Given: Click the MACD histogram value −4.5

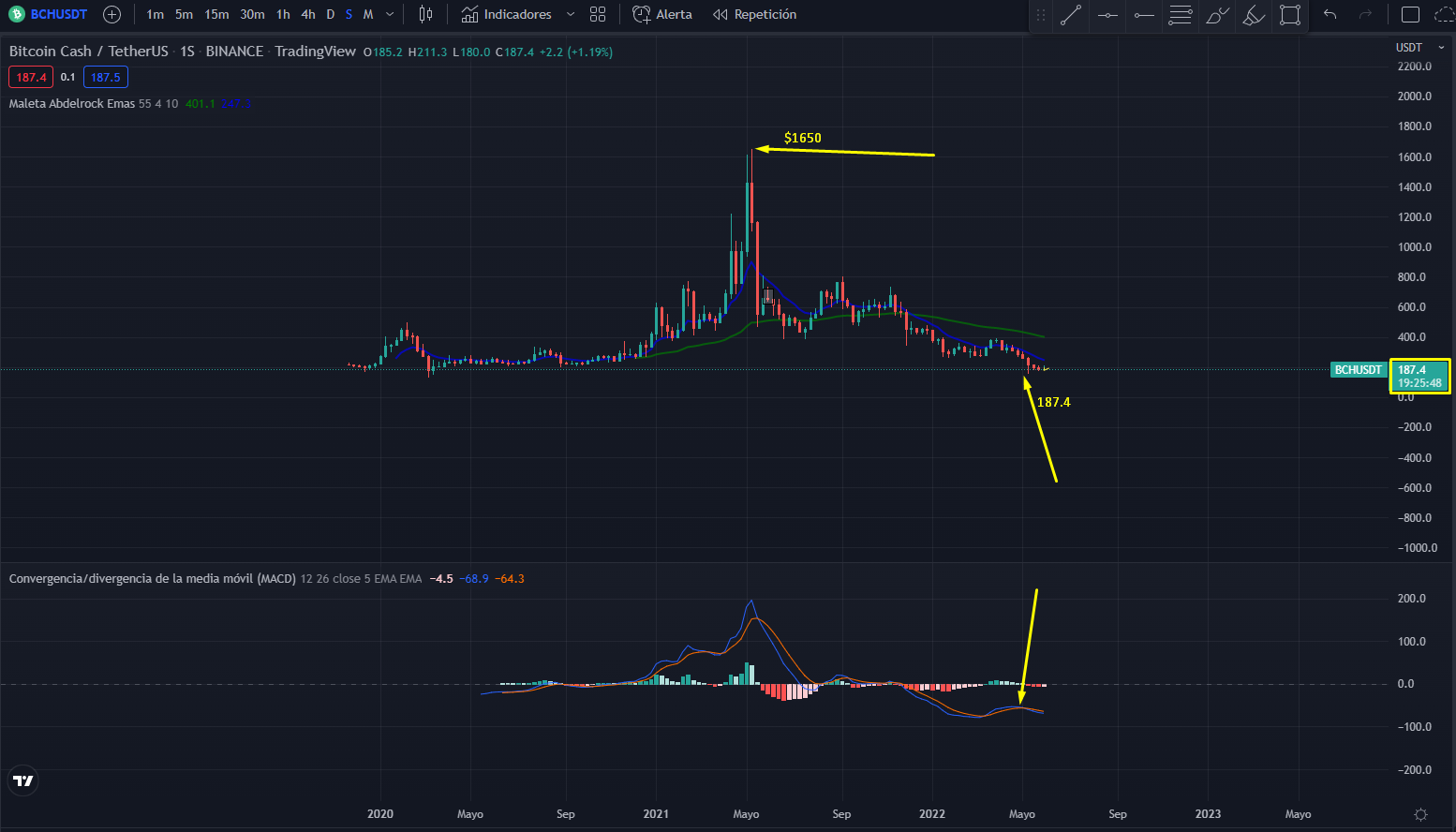Looking at the screenshot, I should [441, 578].
